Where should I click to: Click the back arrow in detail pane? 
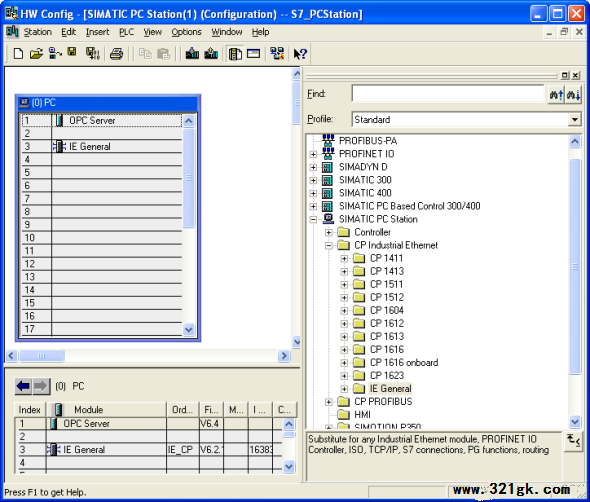(x=23, y=386)
